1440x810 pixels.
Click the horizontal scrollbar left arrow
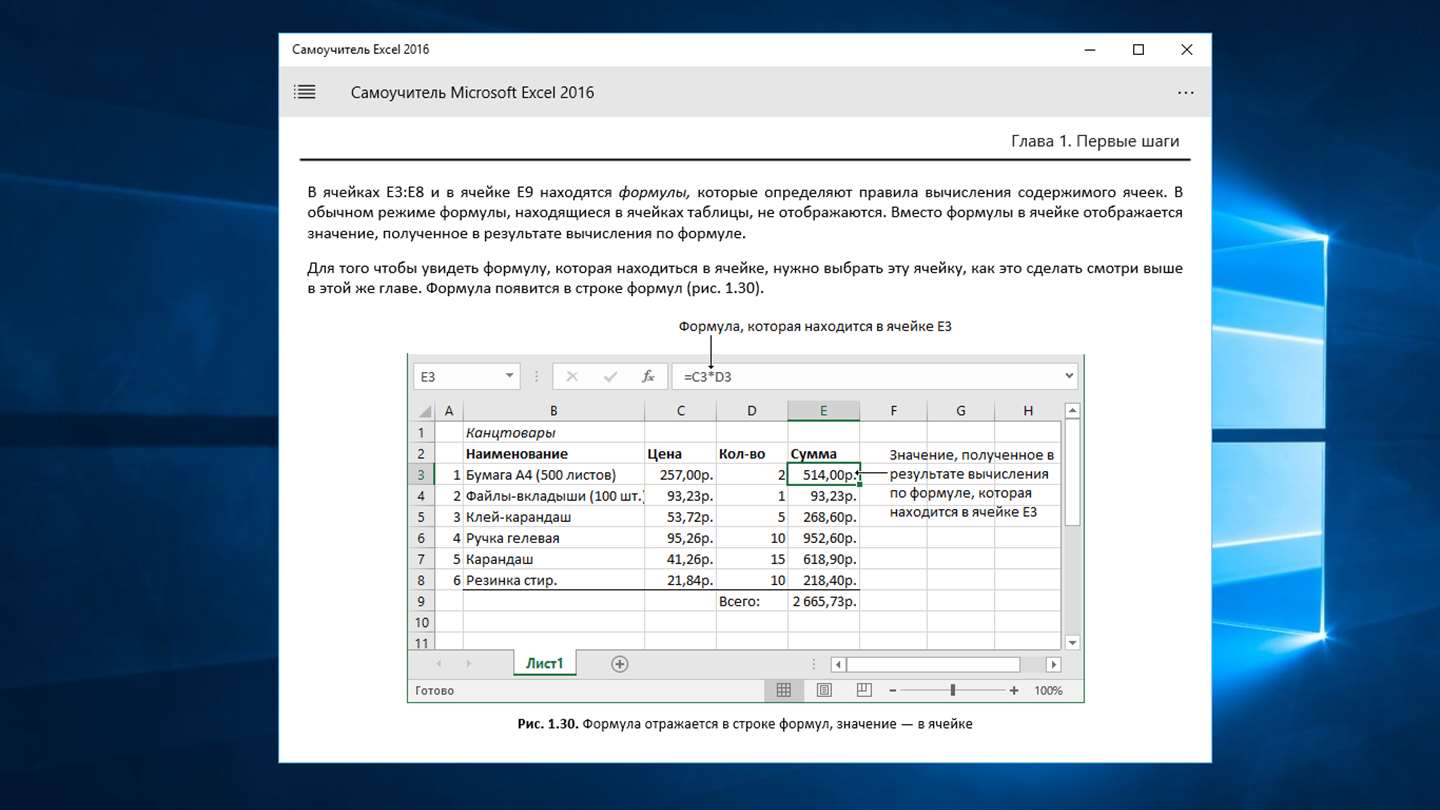click(838, 664)
